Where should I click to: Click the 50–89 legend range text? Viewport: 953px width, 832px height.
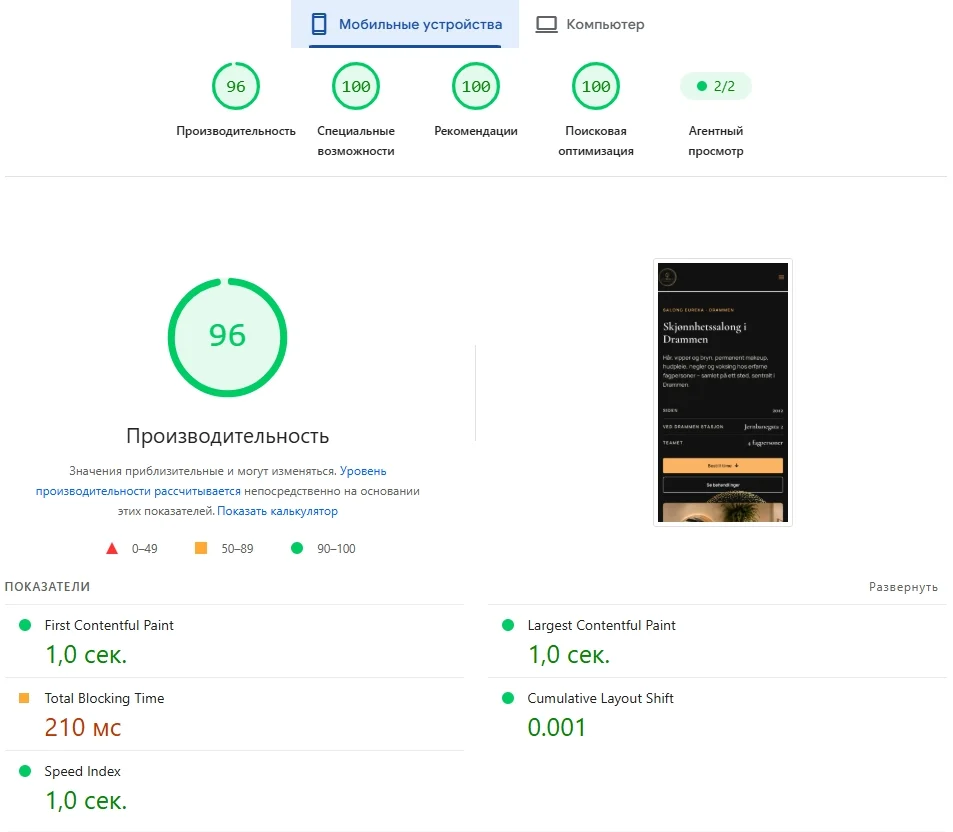coord(237,549)
